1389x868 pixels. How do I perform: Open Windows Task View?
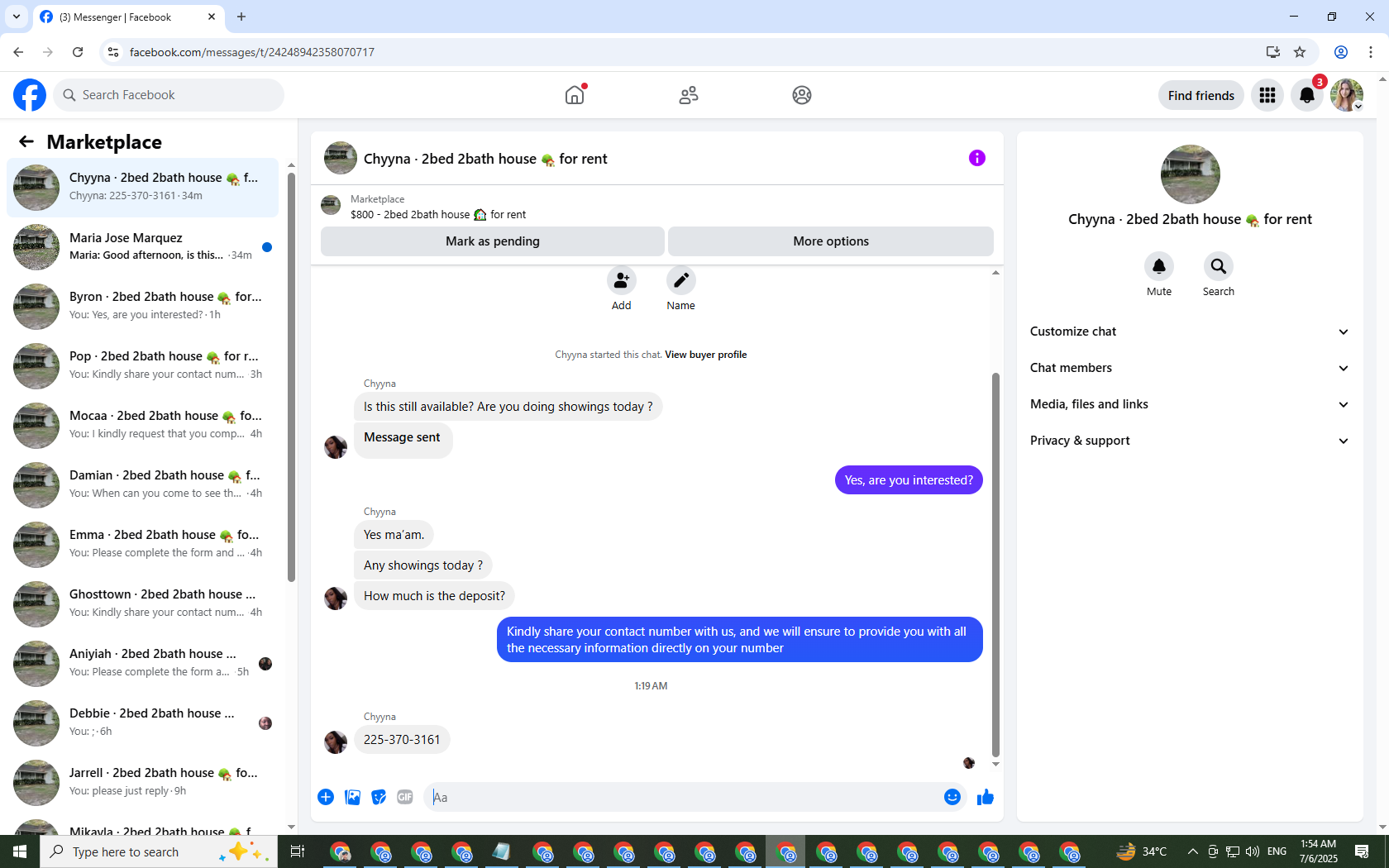[x=298, y=851]
